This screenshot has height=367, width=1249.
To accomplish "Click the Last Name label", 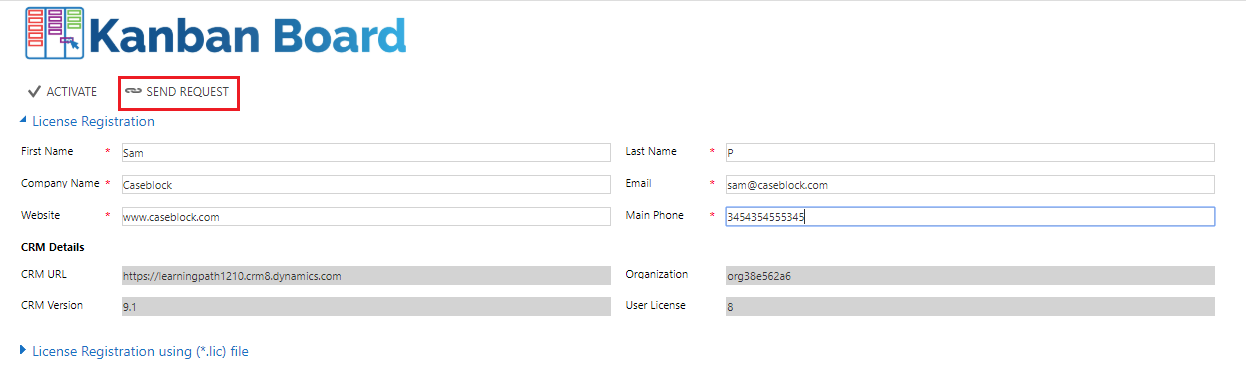I will (x=651, y=152).
